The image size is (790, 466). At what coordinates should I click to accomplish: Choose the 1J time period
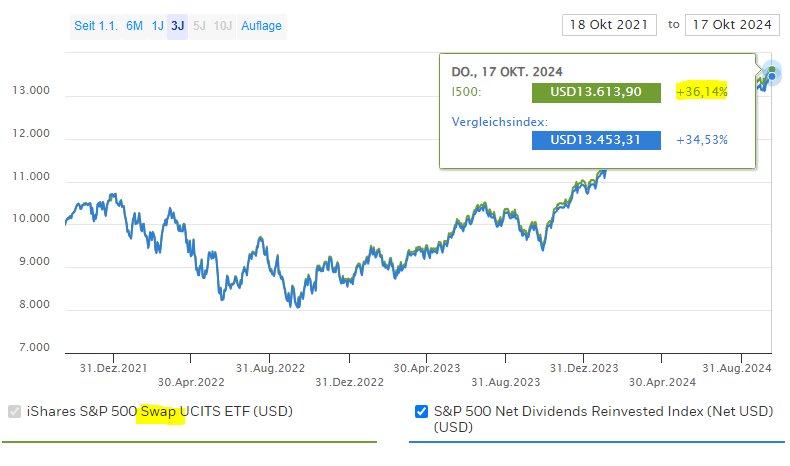158,26
